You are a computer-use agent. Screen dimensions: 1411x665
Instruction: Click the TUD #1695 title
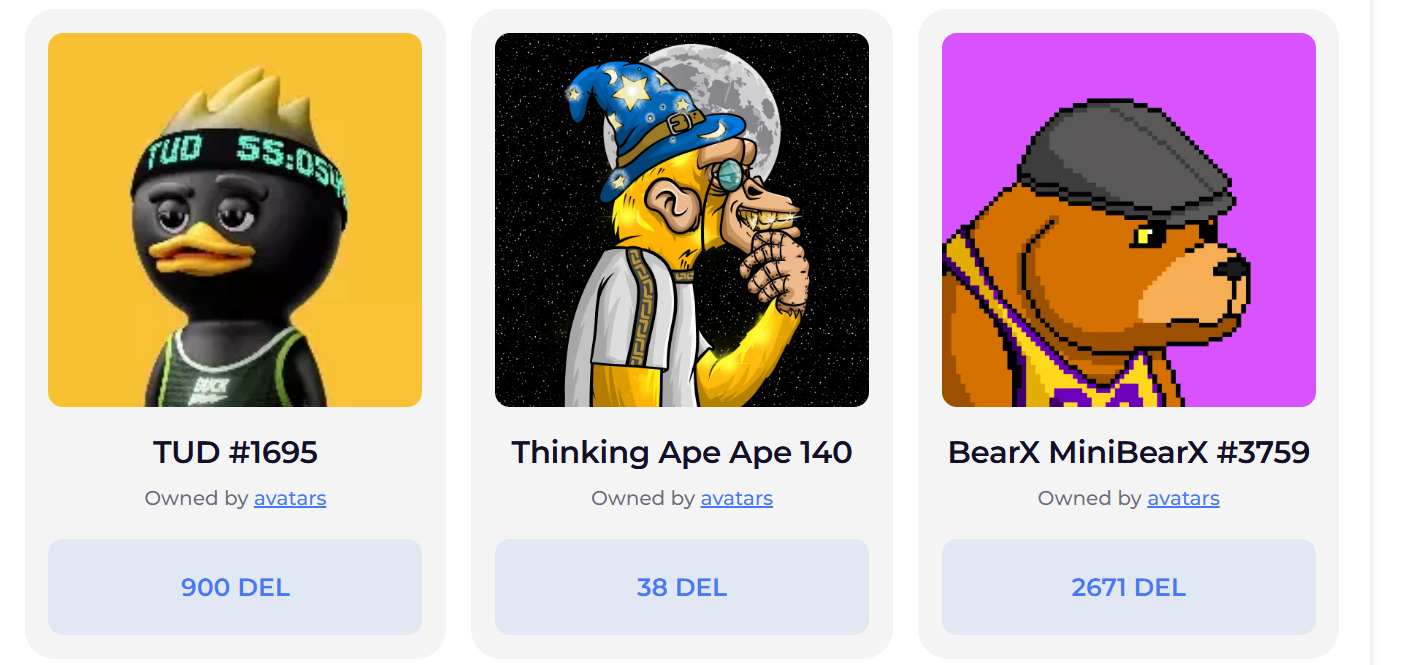[235, 452]
